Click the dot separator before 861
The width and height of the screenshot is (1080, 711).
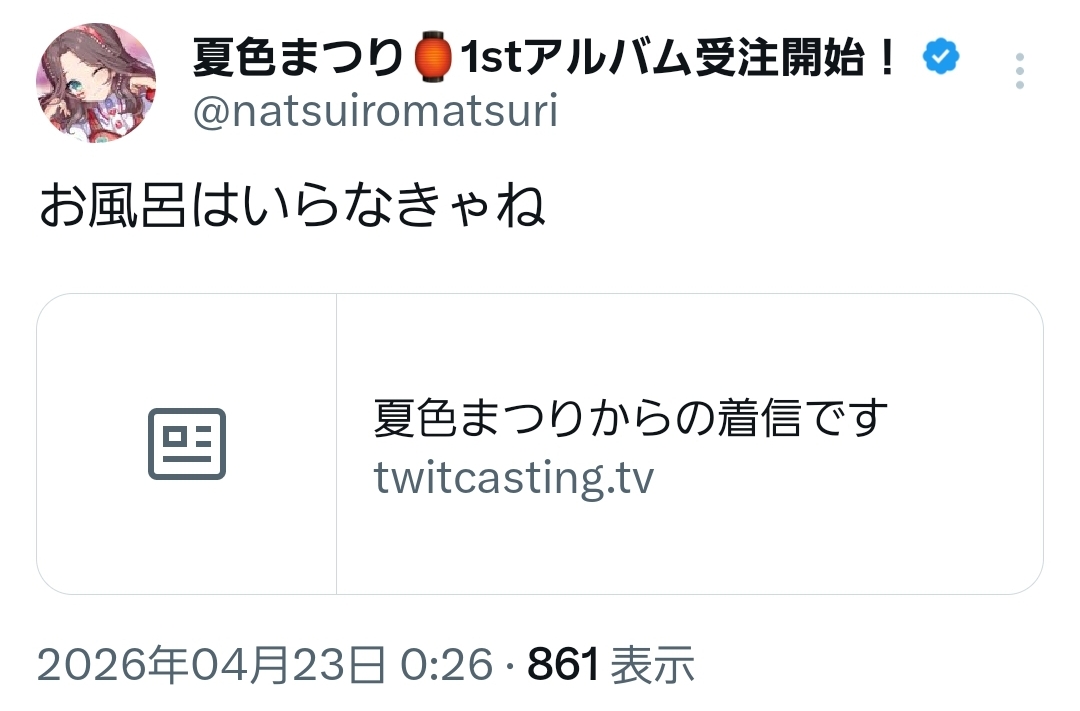(x=510, y=666)
